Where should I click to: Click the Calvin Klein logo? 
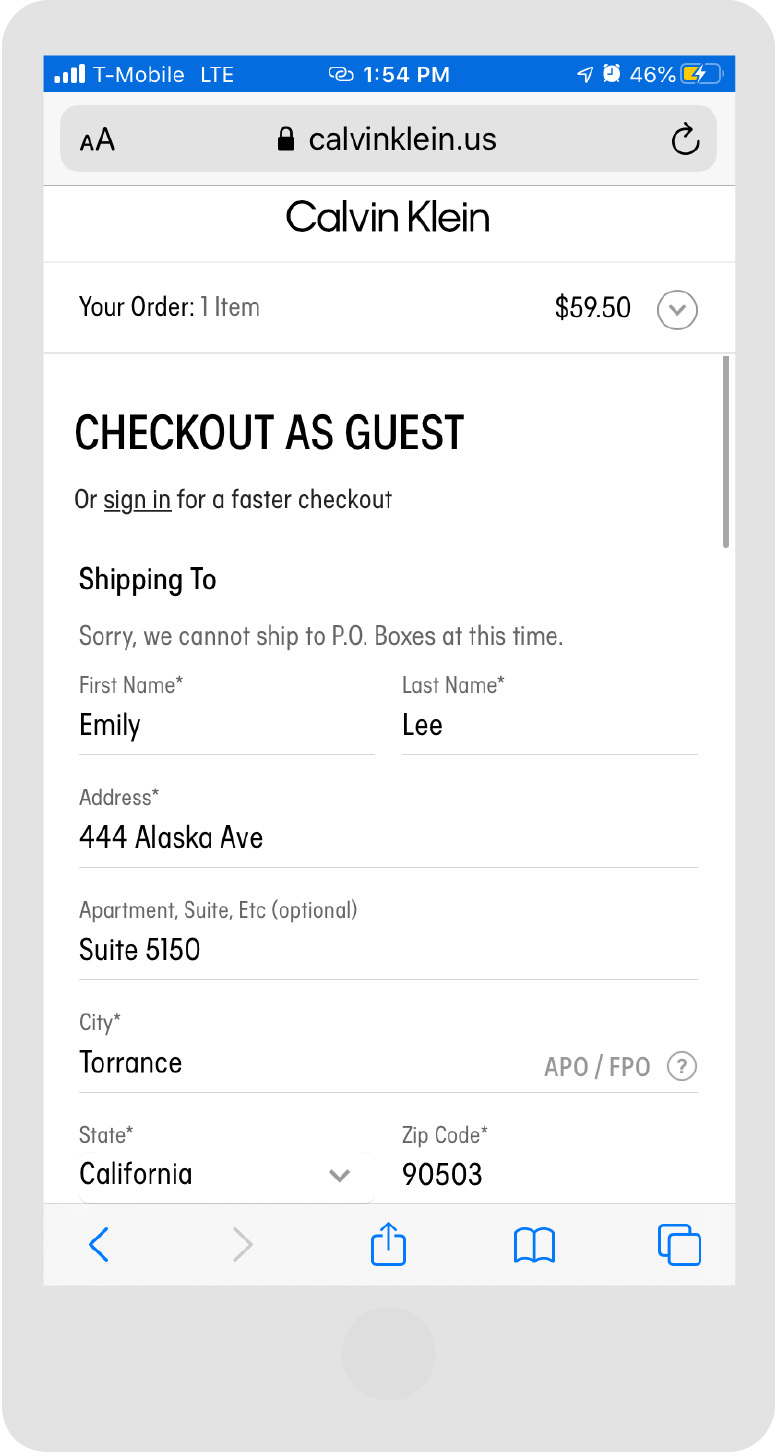388,217
